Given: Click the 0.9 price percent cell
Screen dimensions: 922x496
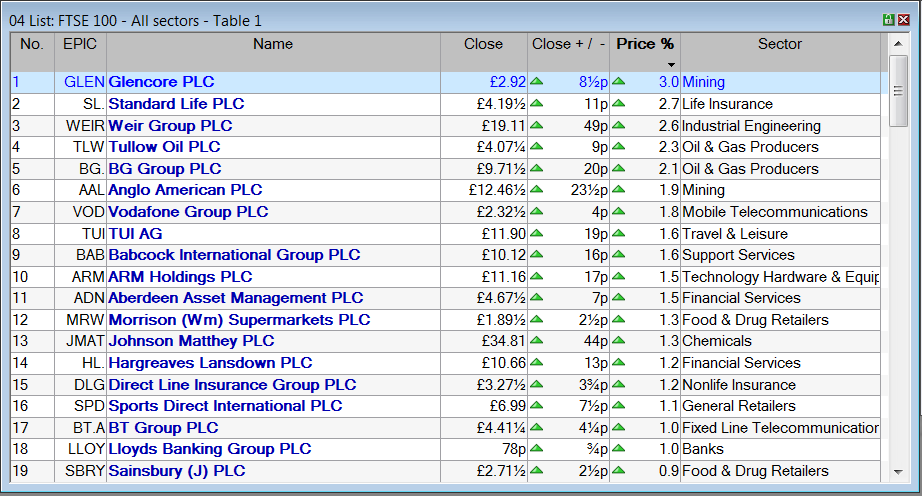Looking at the screenshot, I should pyautogui.click(x=645, y=471).
